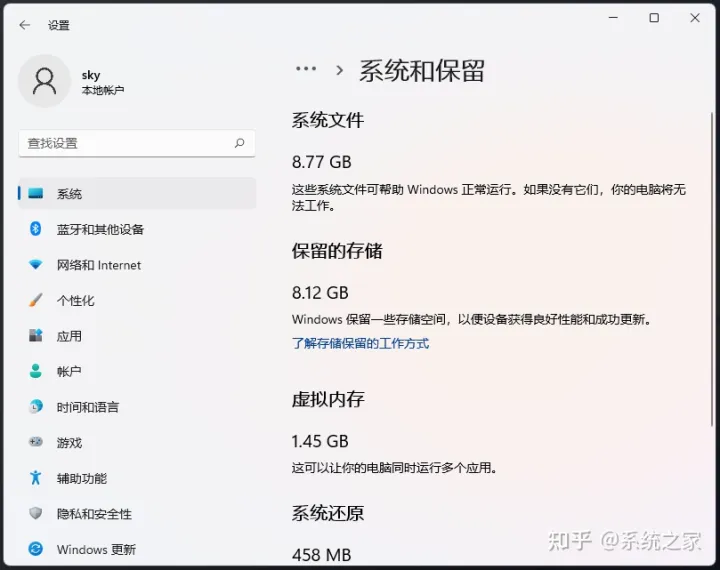Go to 网络和 Internet settings

pyautogui.click(x=137, y=265)
